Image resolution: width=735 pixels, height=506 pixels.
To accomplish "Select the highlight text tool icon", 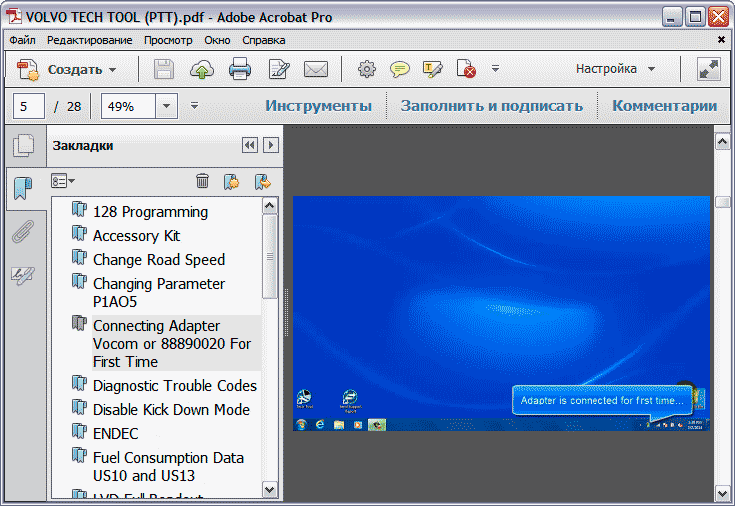I will [x=433, y=70].
